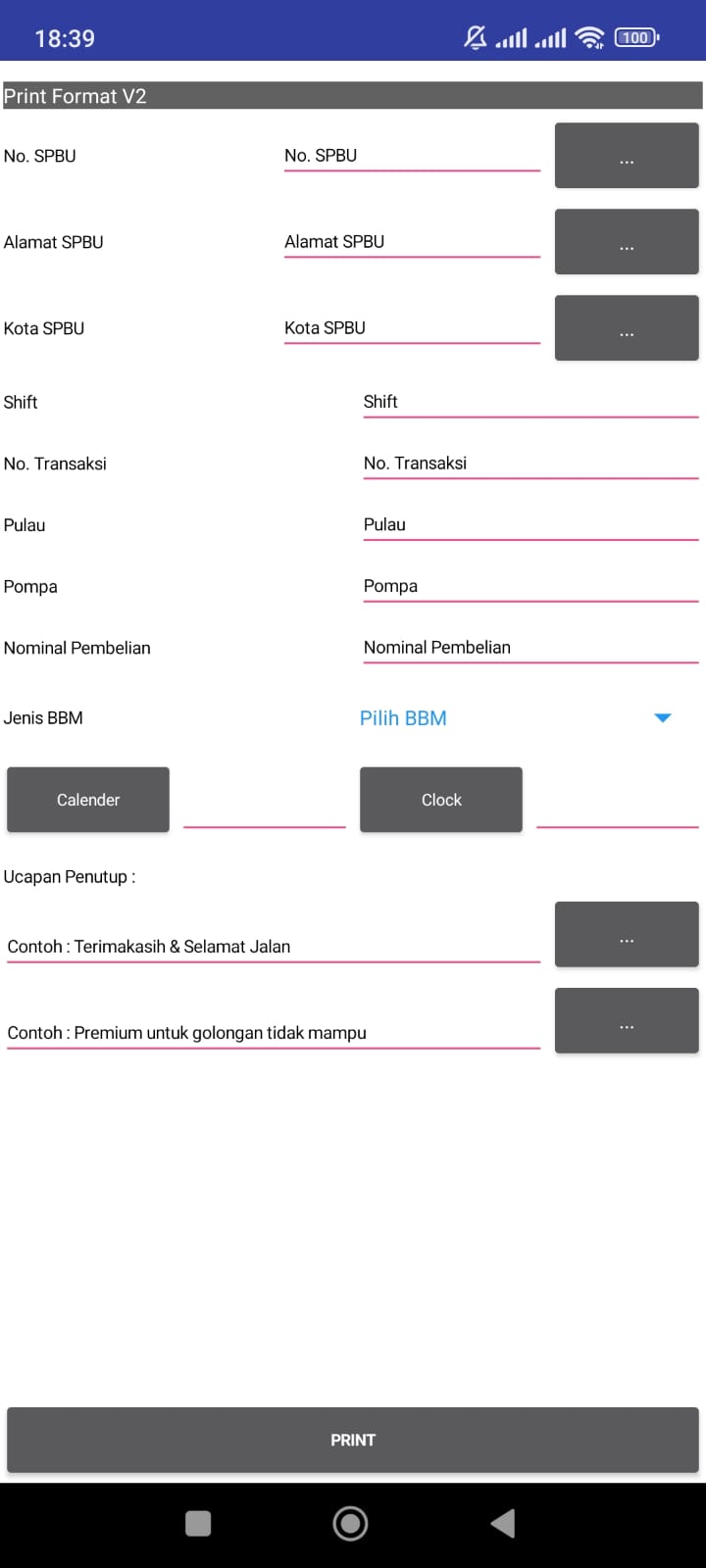The image size is (706, 1568).
Task: Expand the Pilih BBM dropdown arrow
Action: (x=663, y=718)
